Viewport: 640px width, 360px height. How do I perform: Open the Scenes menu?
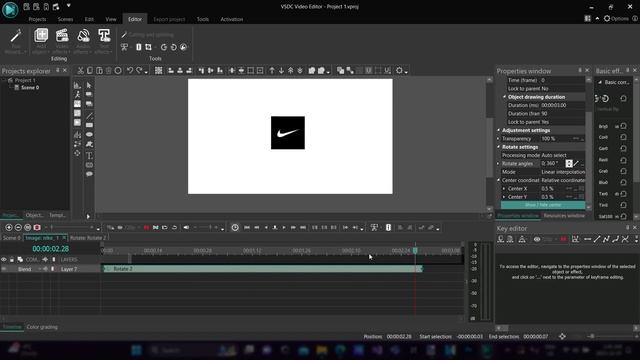65,19
